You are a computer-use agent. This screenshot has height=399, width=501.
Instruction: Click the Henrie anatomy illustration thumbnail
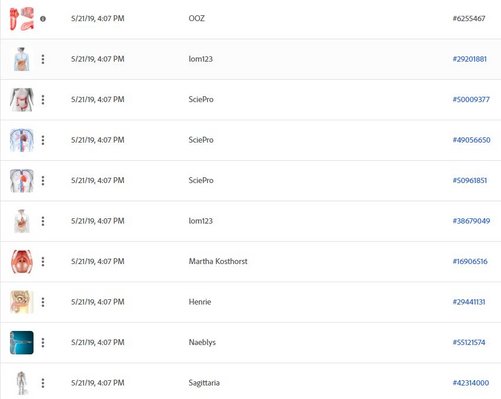[22, 302]
